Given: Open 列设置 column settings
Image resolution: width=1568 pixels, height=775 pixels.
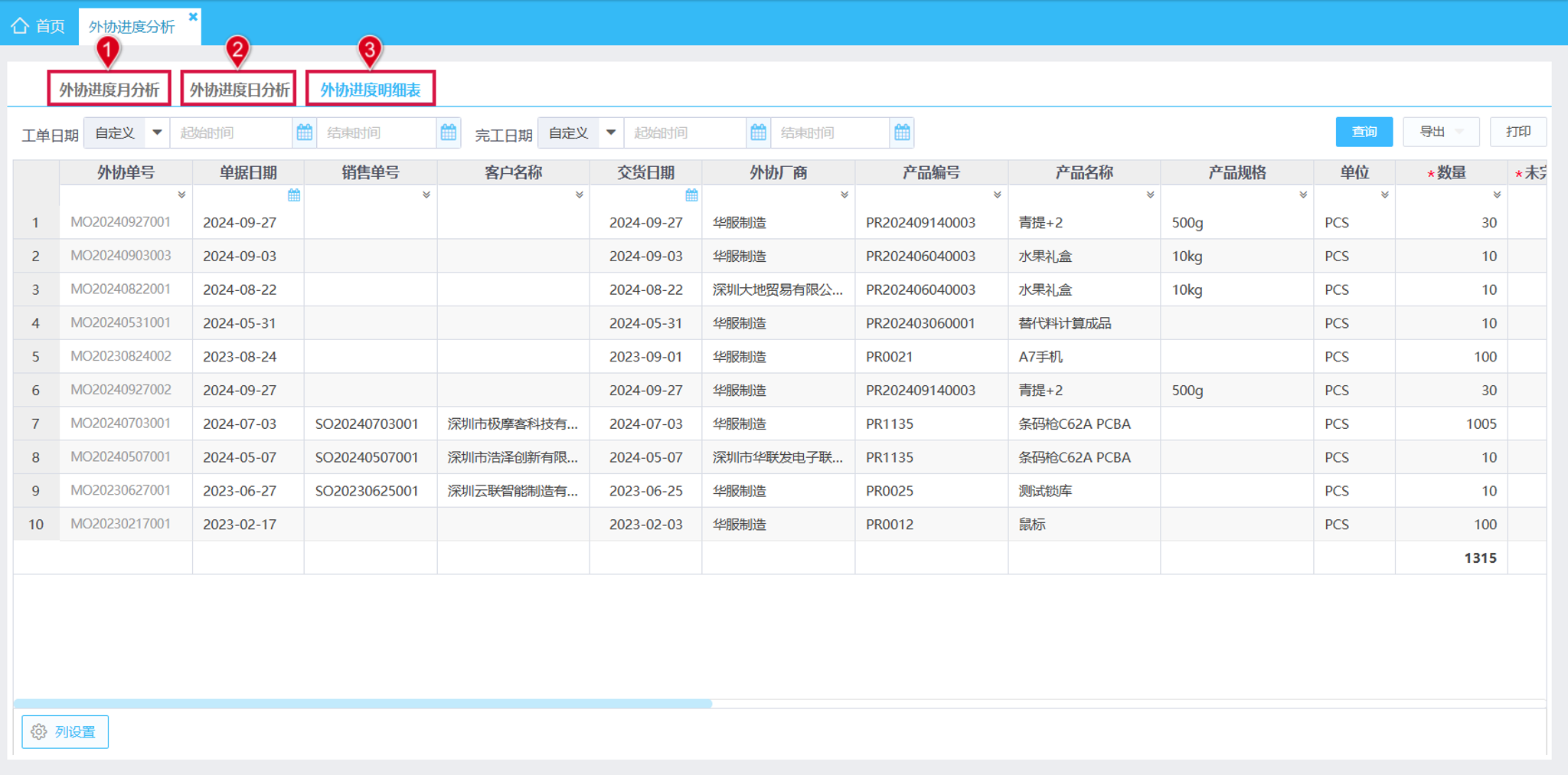Looking at the screenshot, I should coord(65,732).
